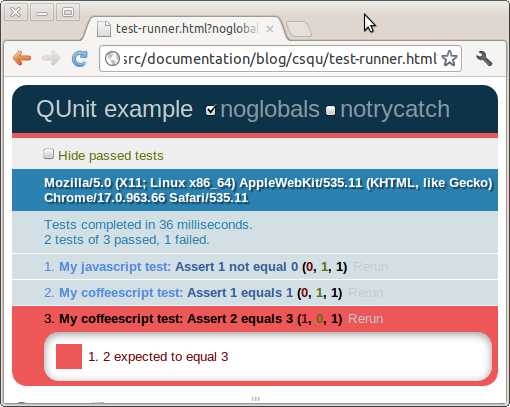Minimize the browser window
Viewport: 510px width, 407px height.
tap(42, 12)
